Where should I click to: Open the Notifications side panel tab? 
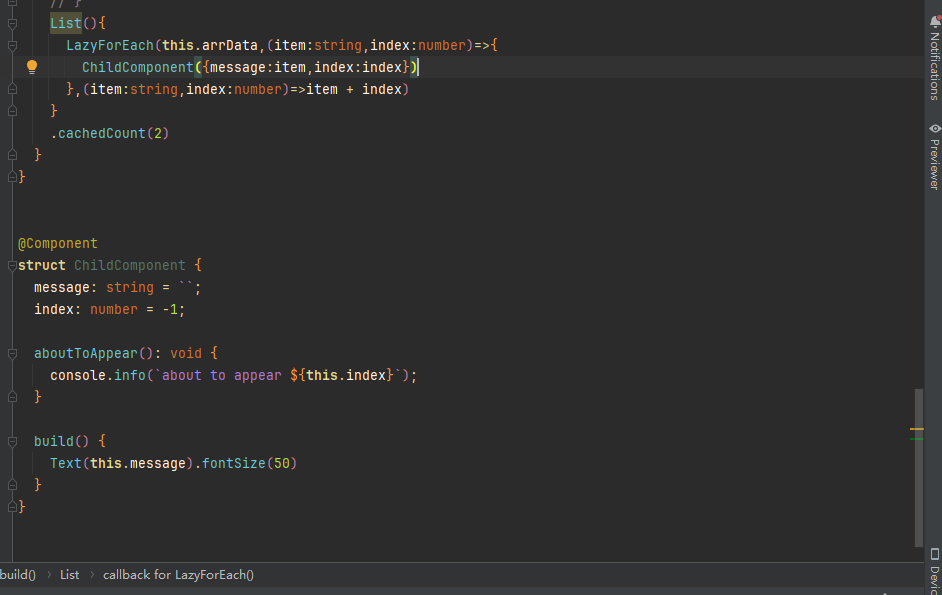pyautogui.click(x=934, y=65)
